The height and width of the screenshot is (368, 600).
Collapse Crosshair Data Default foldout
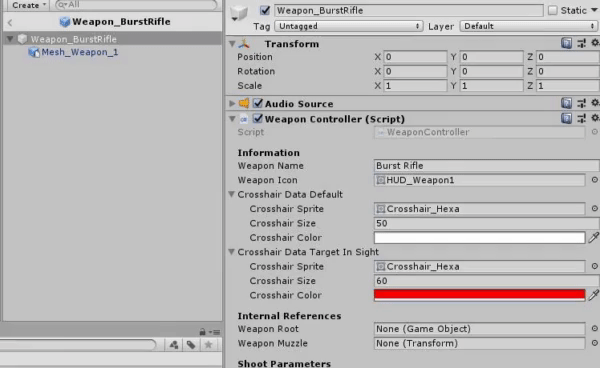pos(232,194)
